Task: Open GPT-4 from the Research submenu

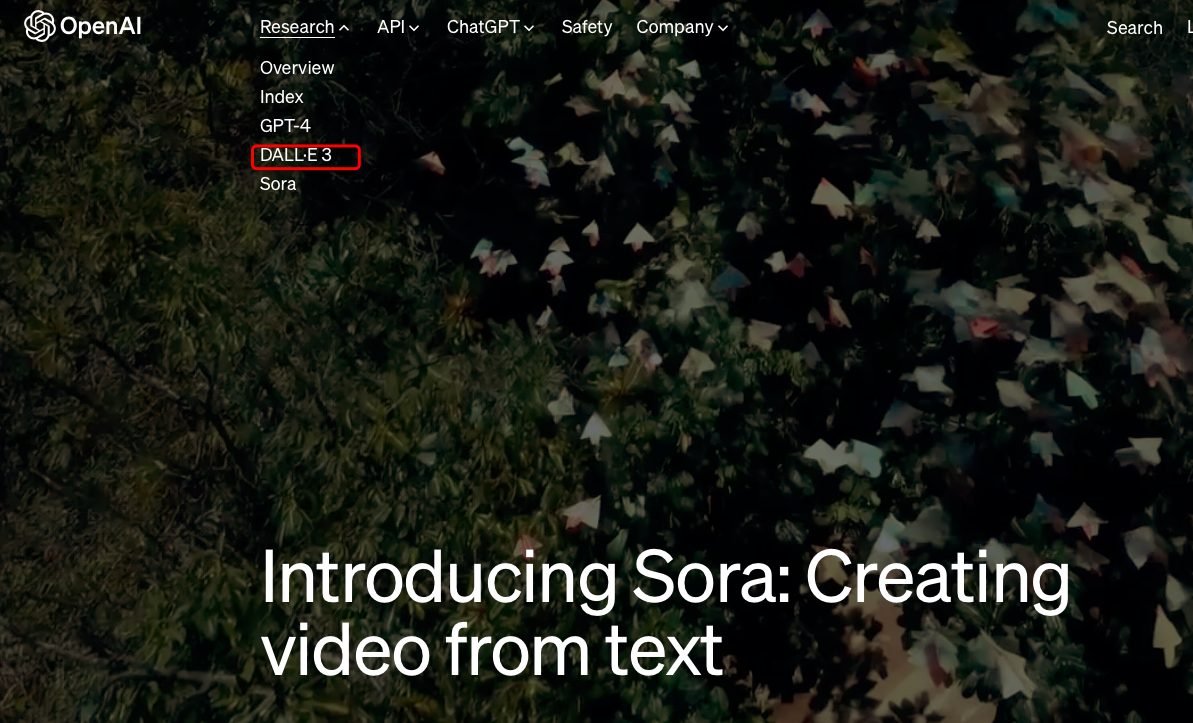Action: [285, 126]
